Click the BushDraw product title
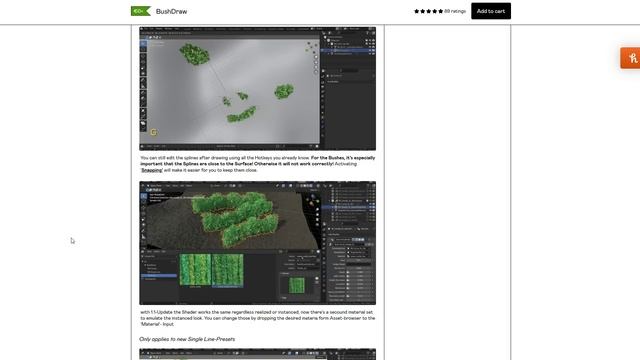The width and height of the screenshot is (640, 360). 171,11
